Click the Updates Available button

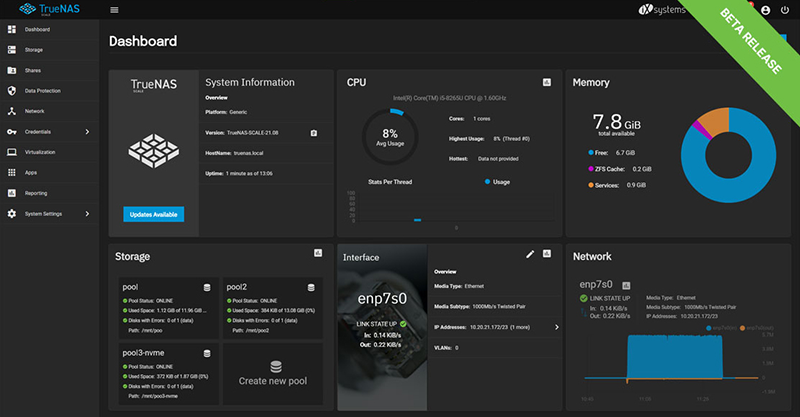point(154,214)
